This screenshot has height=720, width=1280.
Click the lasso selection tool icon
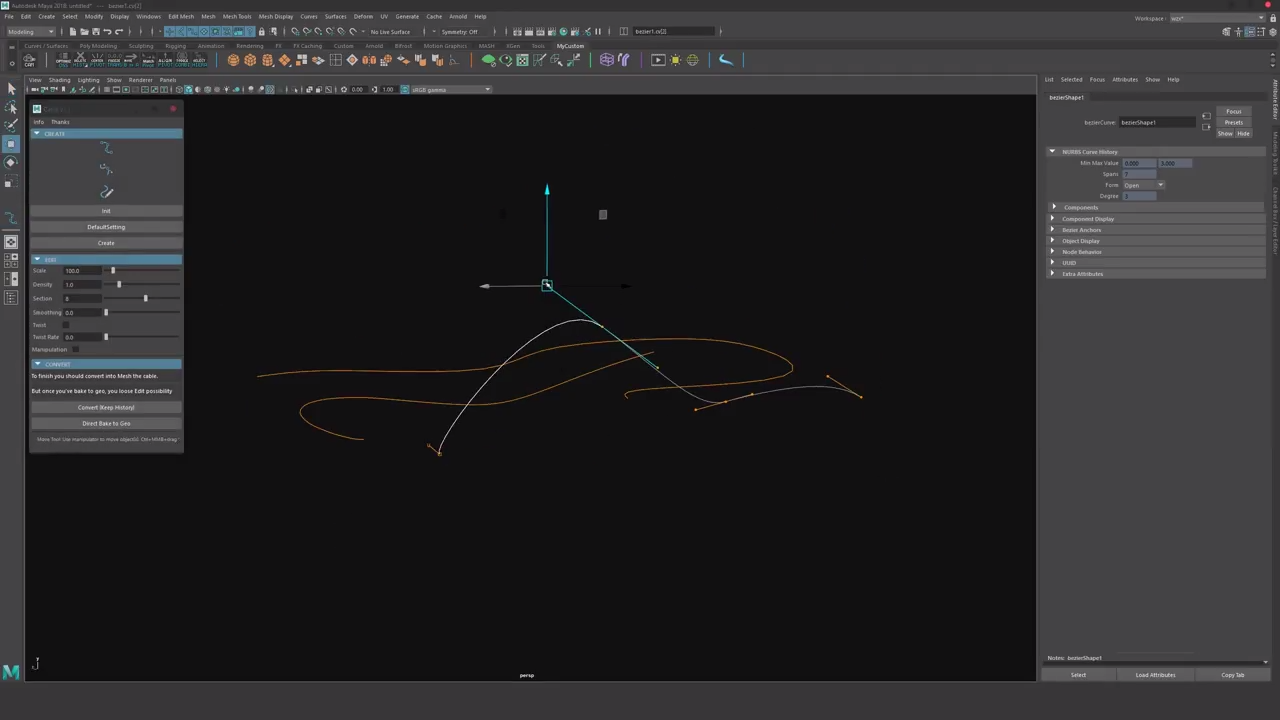(11, 107)
